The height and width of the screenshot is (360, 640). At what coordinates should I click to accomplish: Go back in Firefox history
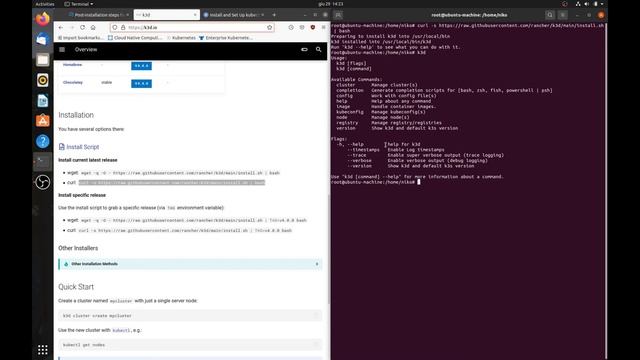[x=61, y=27]
